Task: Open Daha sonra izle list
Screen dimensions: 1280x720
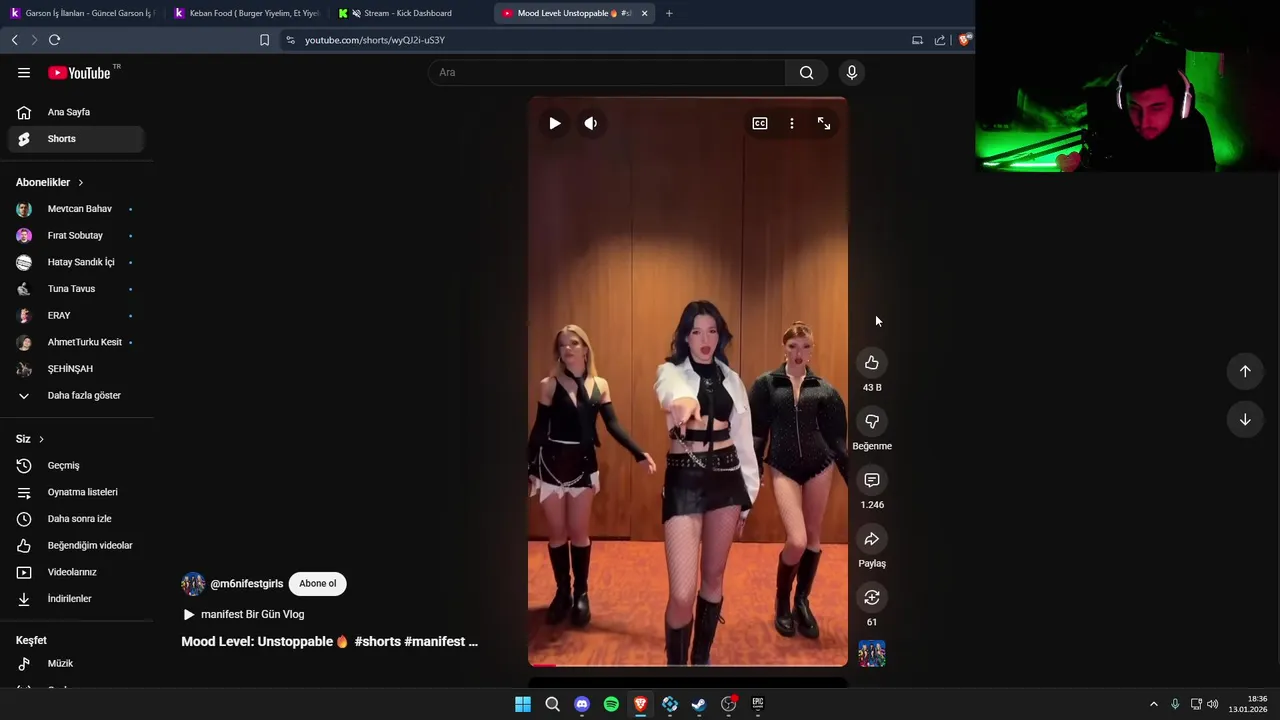Action: [76, 519]
